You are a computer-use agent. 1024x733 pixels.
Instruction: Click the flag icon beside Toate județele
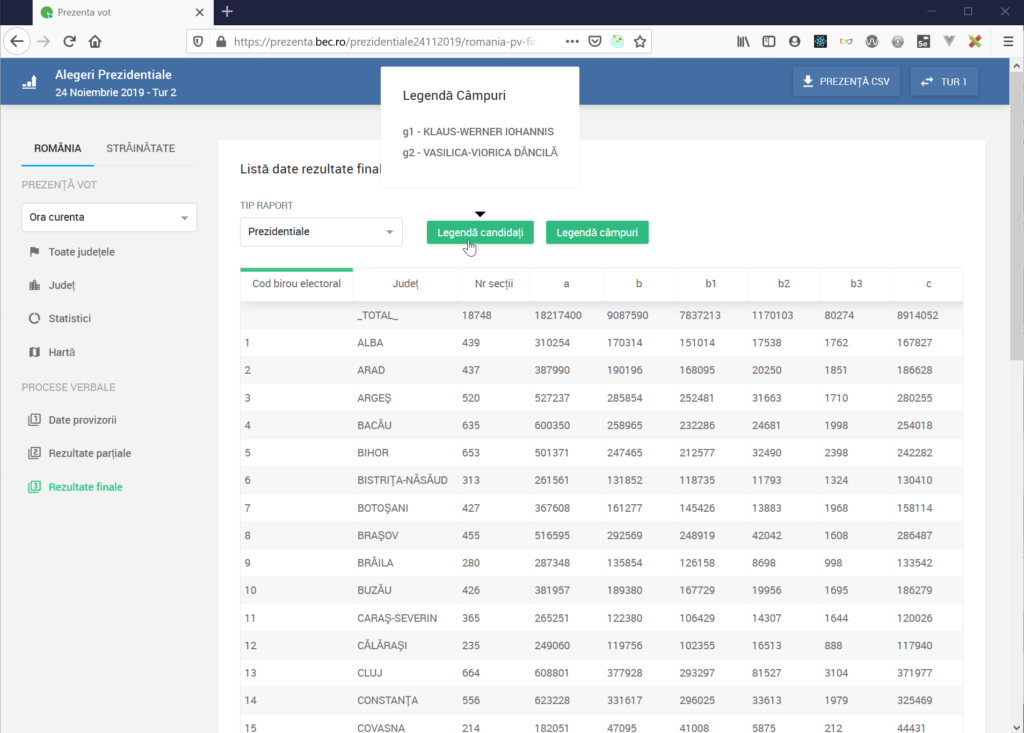coord(35,252)
